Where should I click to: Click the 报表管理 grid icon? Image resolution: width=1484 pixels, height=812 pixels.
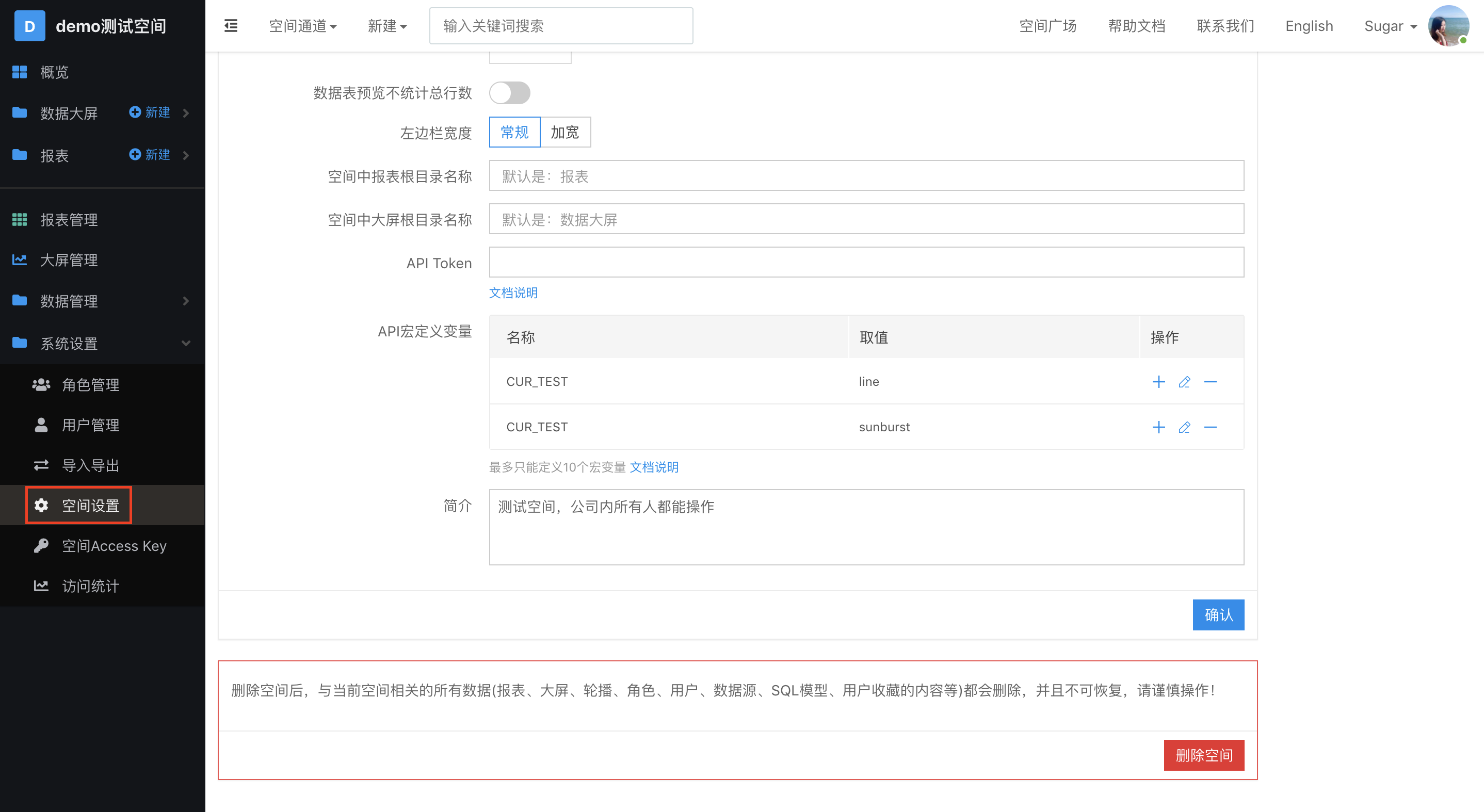point(20,219)
